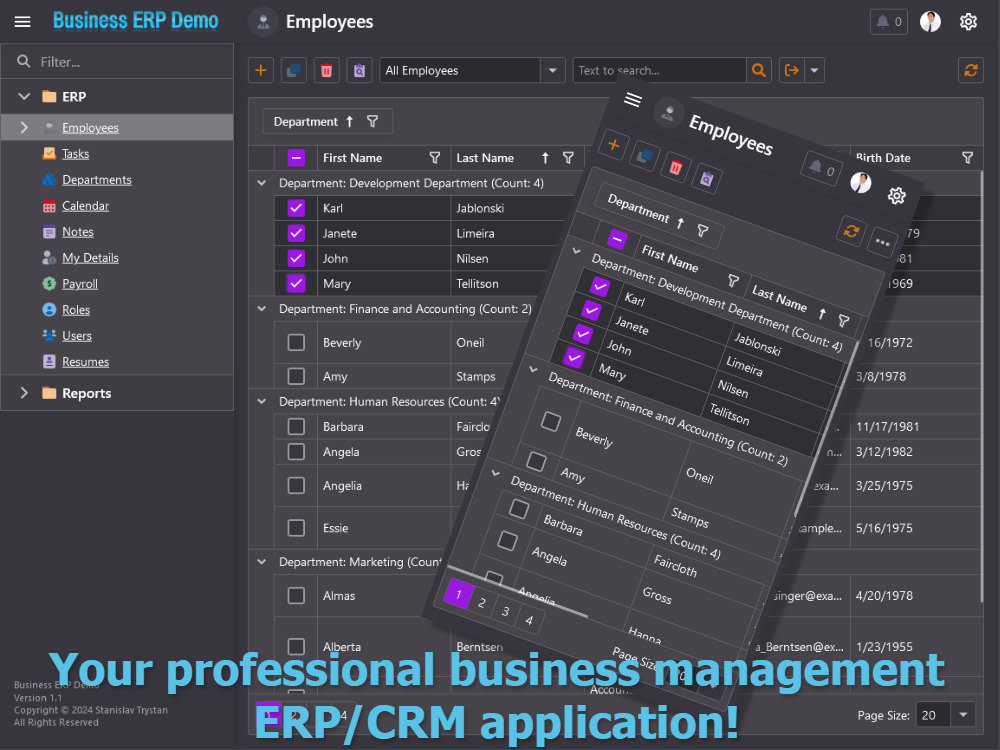Click the purple preview report icon
The width and height of the screenshot is (1000, 750).
(360, 70)
